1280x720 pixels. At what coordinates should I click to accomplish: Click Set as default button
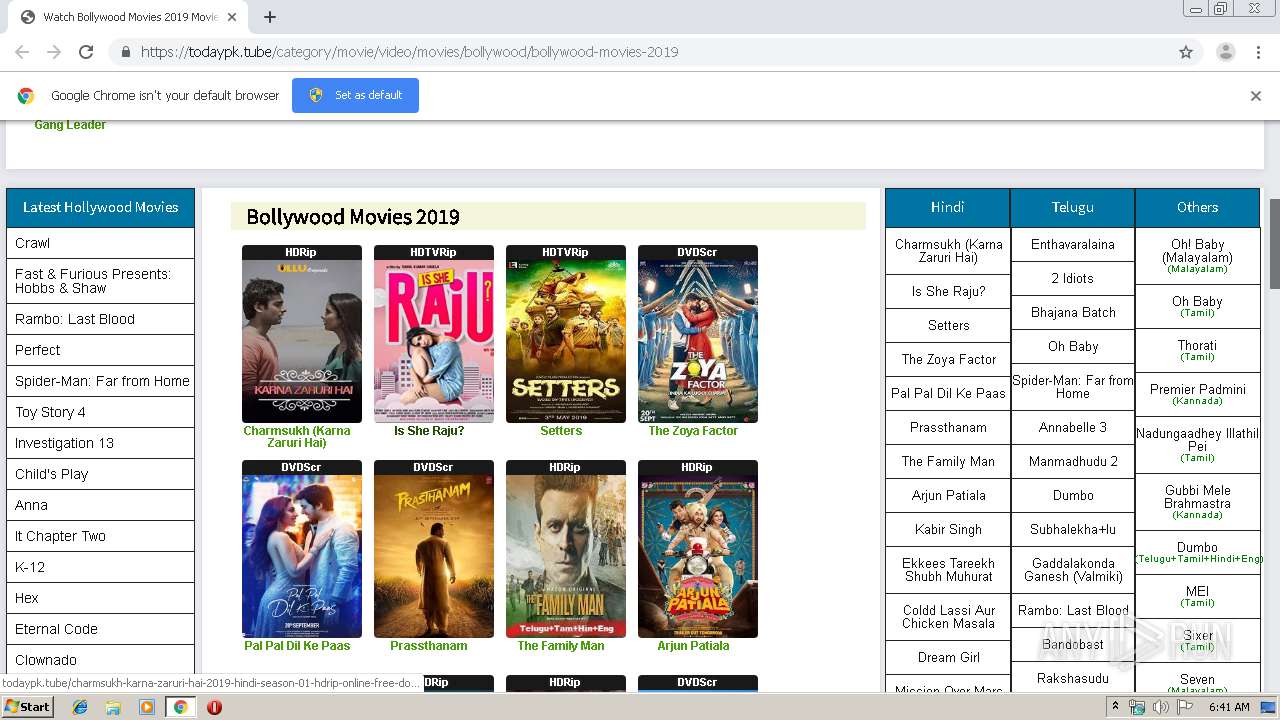[x=355, y=95]
